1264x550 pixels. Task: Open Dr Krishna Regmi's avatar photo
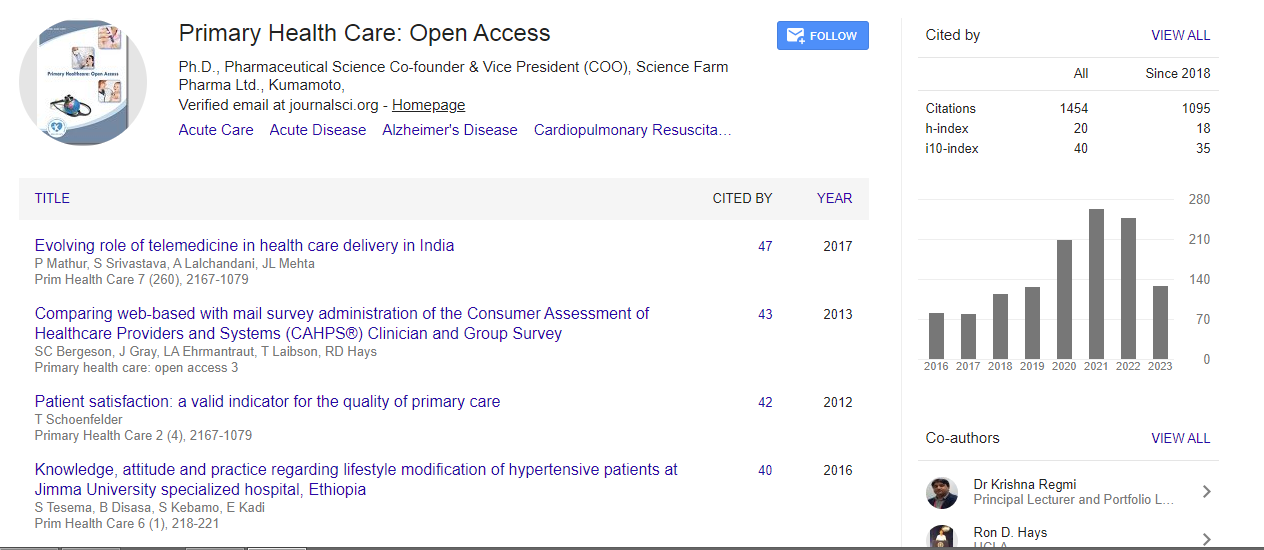942,492
